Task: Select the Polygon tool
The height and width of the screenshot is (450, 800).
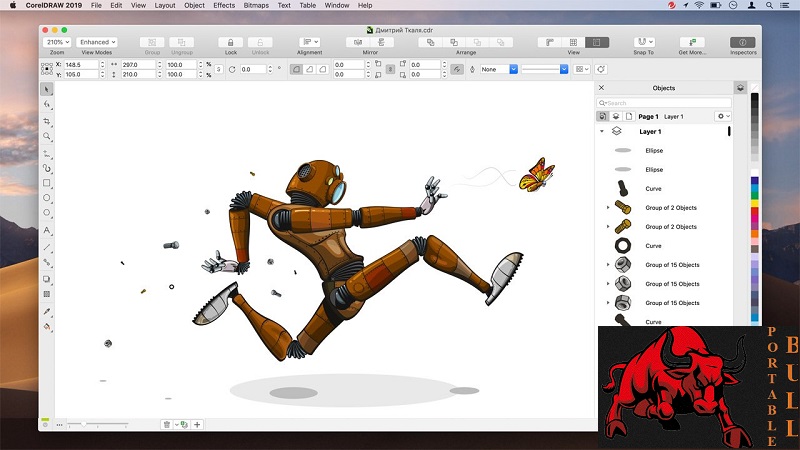Action: pos(46,213)
